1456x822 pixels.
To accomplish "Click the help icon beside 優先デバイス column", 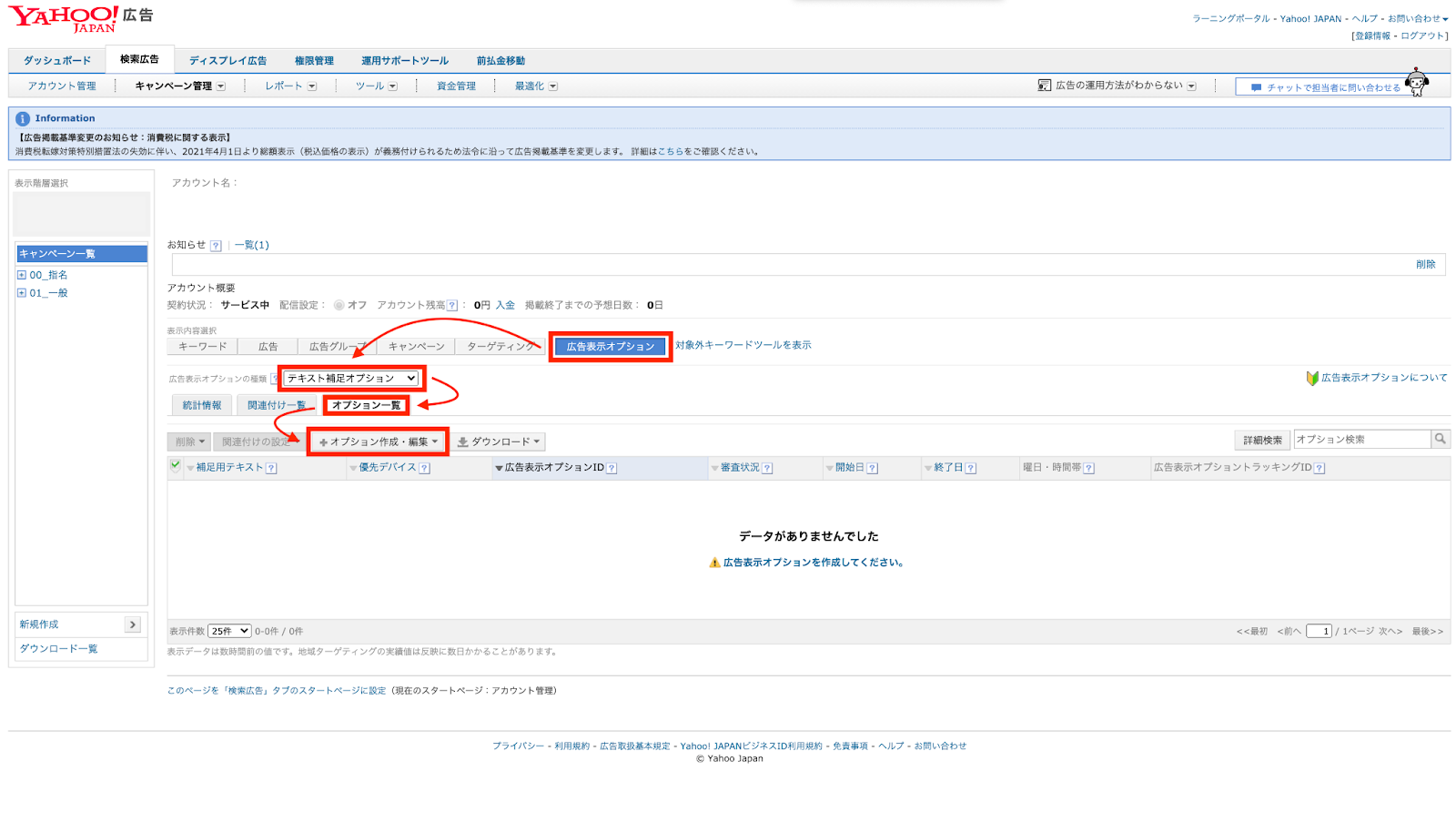I will coord(424,468).
